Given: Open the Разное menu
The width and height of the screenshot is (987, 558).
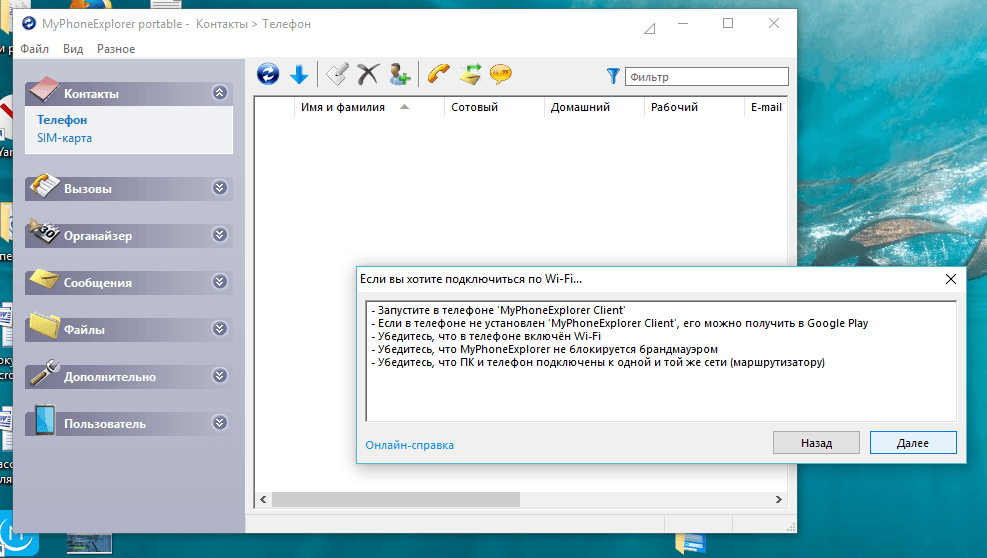Looking at the screenshot, I should click(116, 49).
